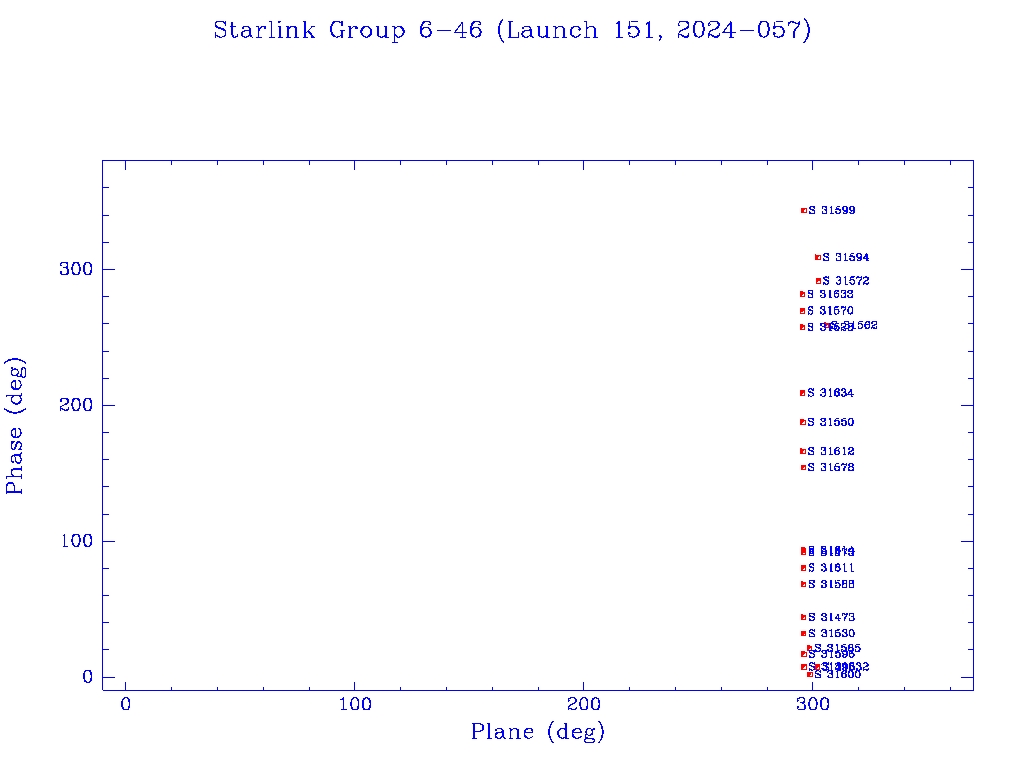Select the S 31612 data label

point(831,451)
